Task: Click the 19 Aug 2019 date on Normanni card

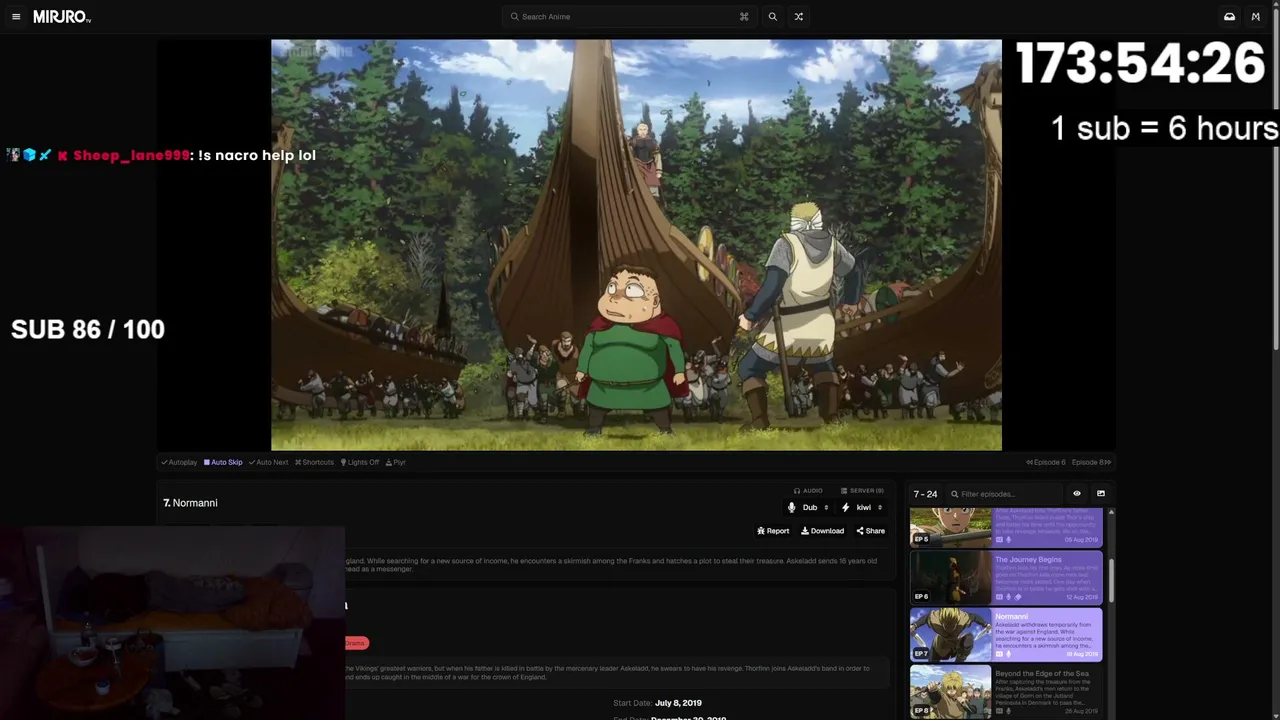Action: [x=1081, y=654]
